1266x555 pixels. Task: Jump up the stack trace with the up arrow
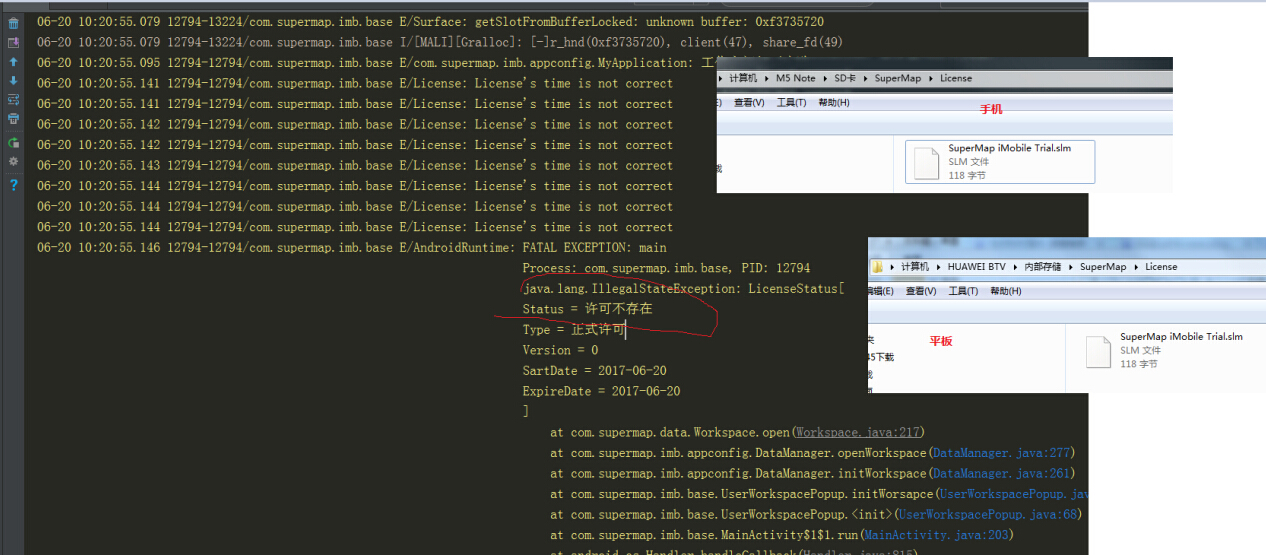click(x=13, y=61)
